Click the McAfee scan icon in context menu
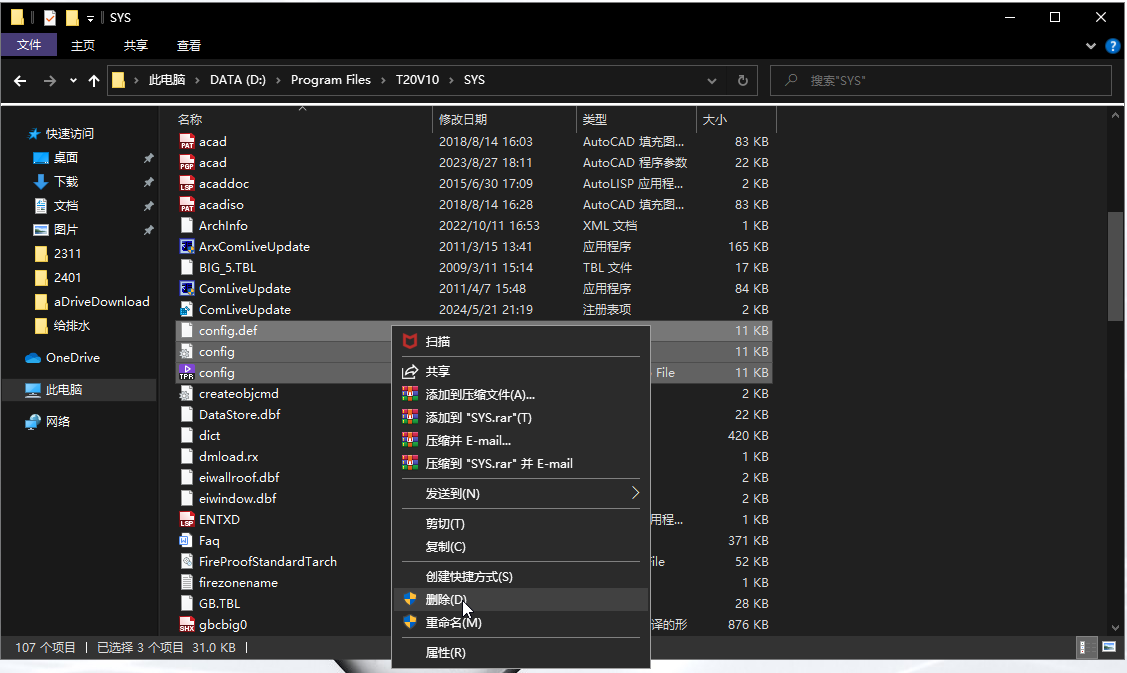 pos(410,341)
